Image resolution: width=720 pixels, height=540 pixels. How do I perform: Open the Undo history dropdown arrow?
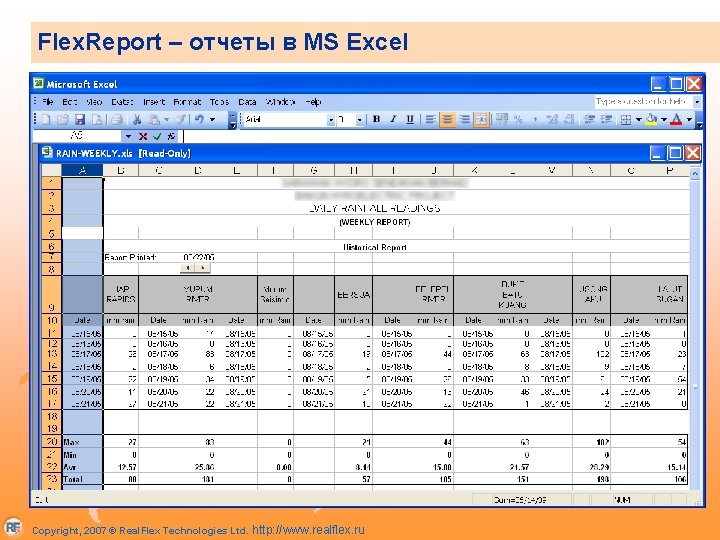pyautogui.click(x=212, y=120)
